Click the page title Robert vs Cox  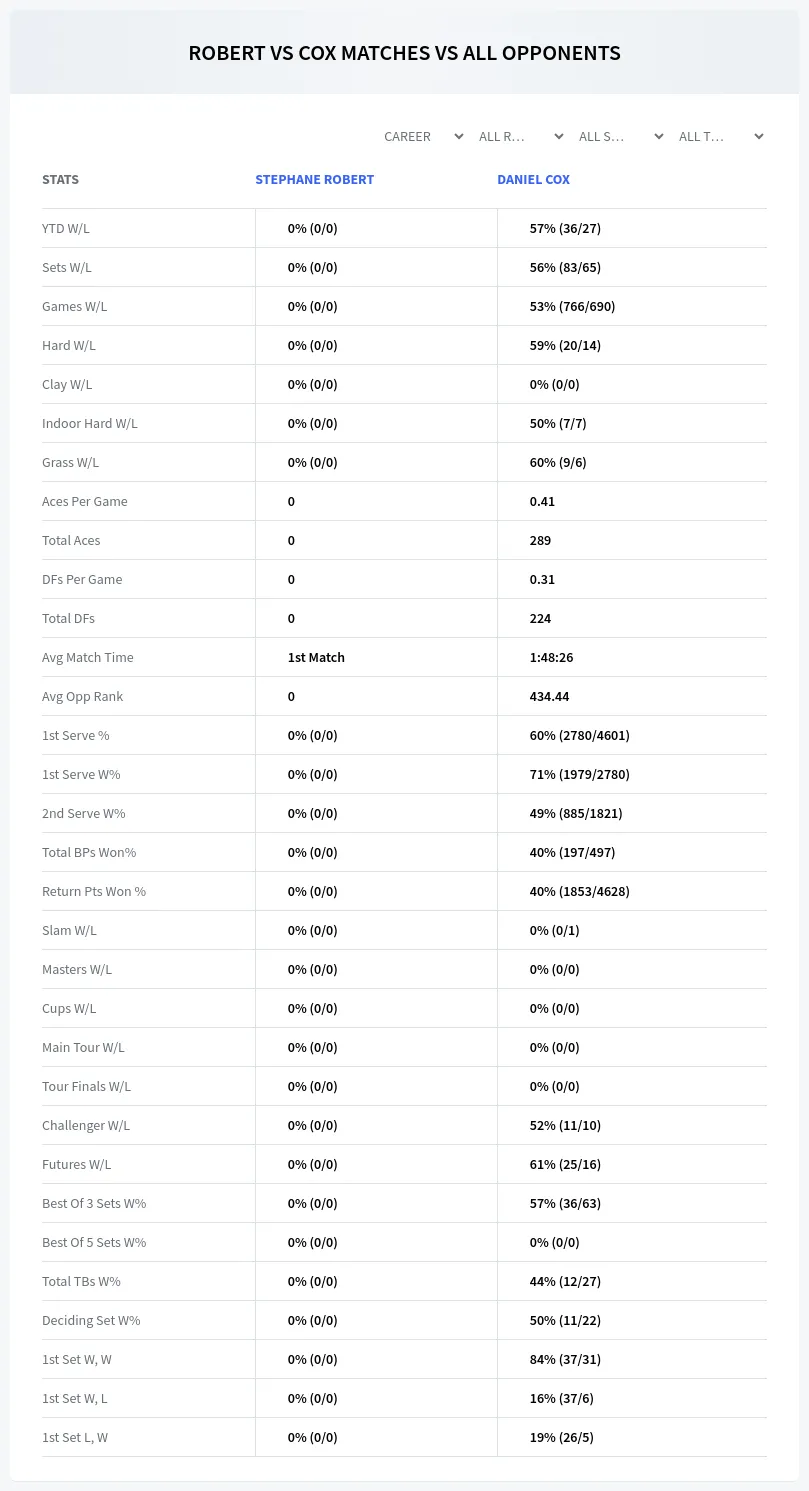pyautogui.click(x=404, y=53)
